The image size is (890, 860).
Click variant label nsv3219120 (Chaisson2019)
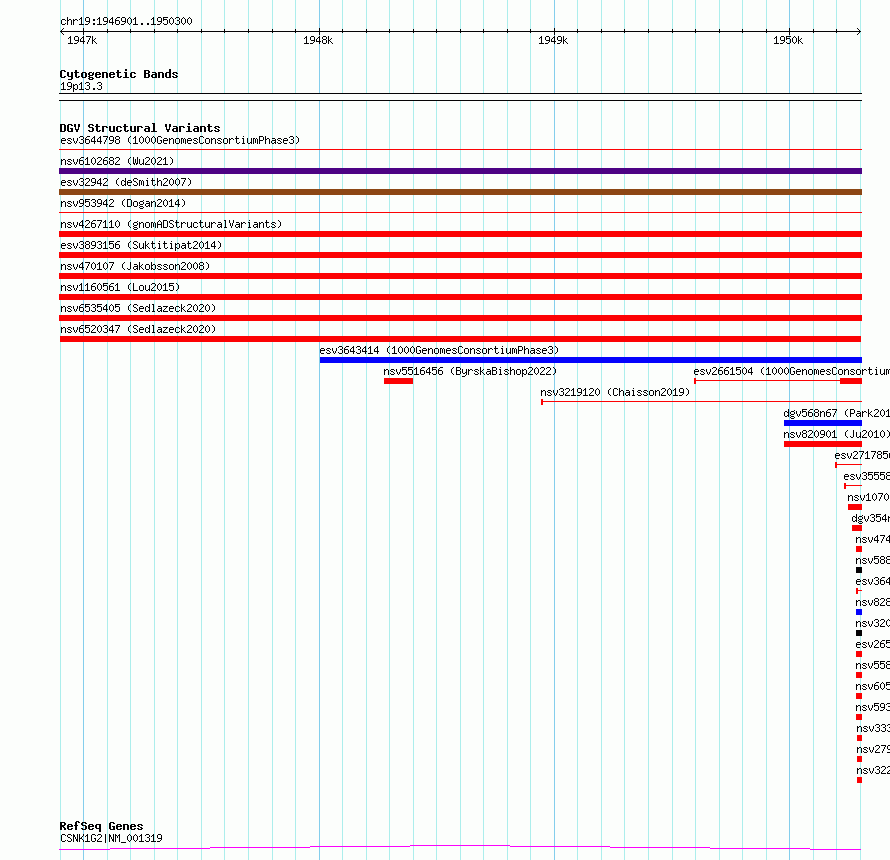(x=615, y=392)
